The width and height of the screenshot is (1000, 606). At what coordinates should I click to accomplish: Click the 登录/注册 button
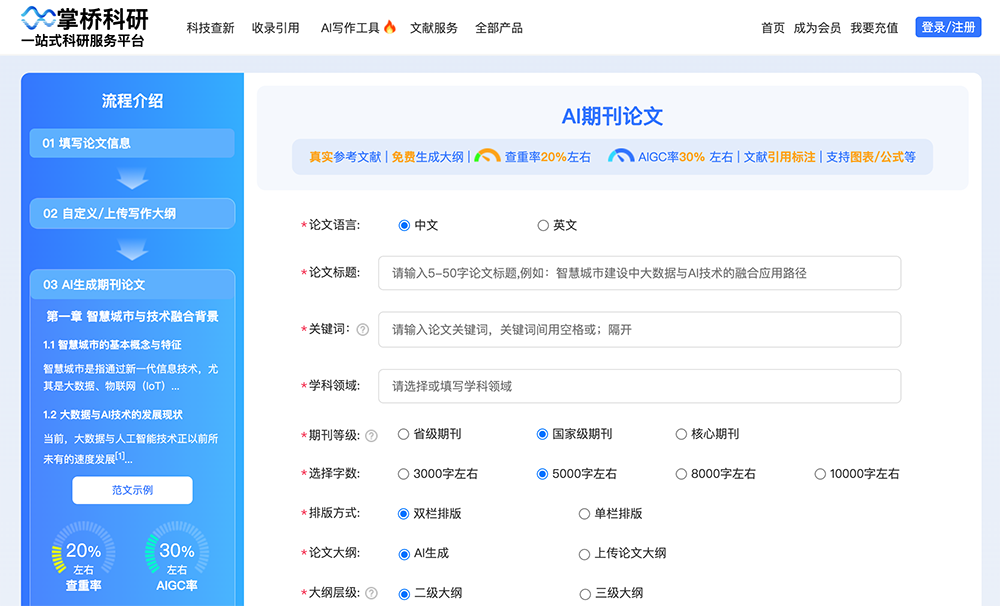948,27
